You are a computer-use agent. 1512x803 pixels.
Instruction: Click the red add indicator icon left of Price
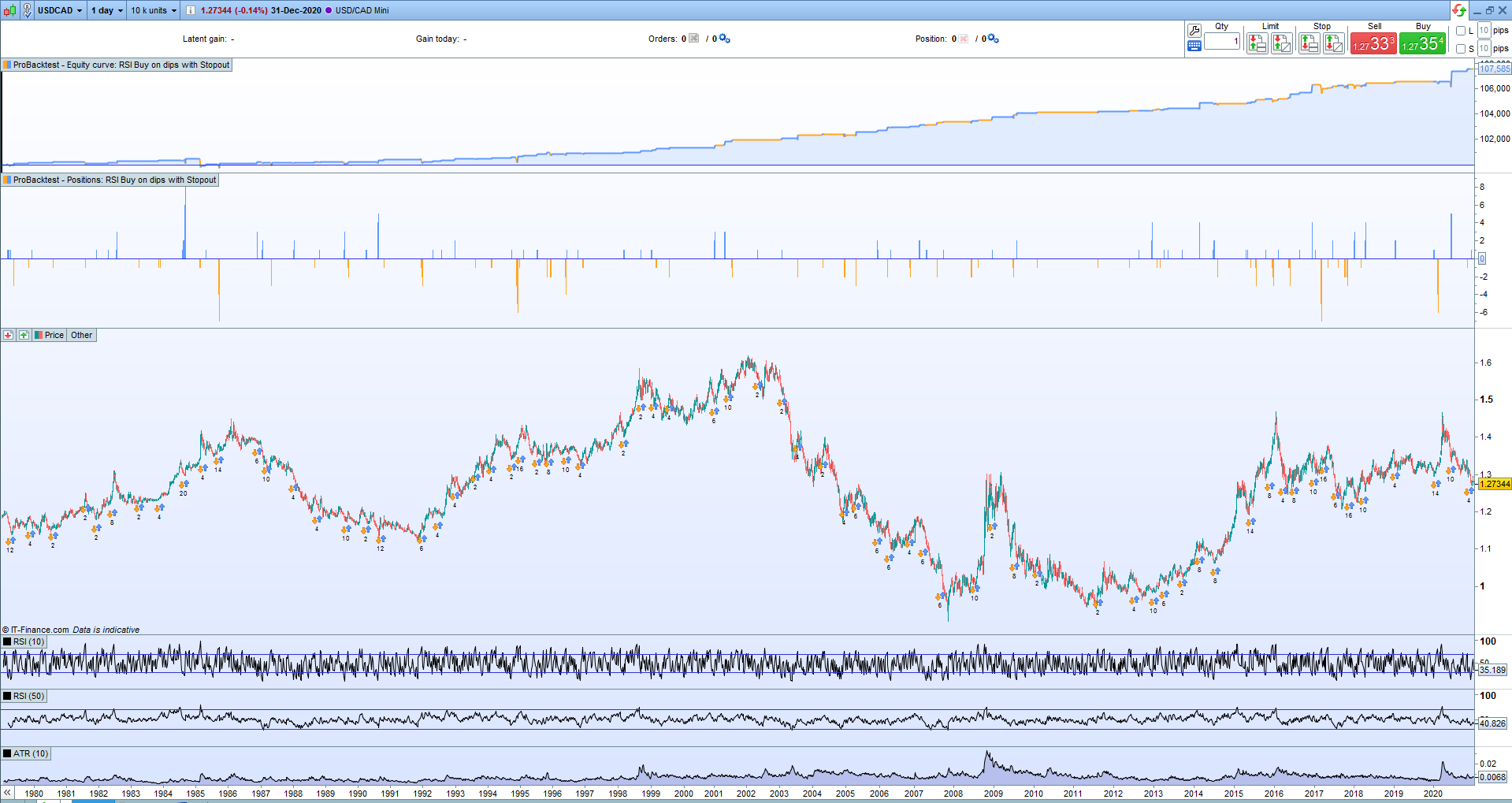(9, 335)
